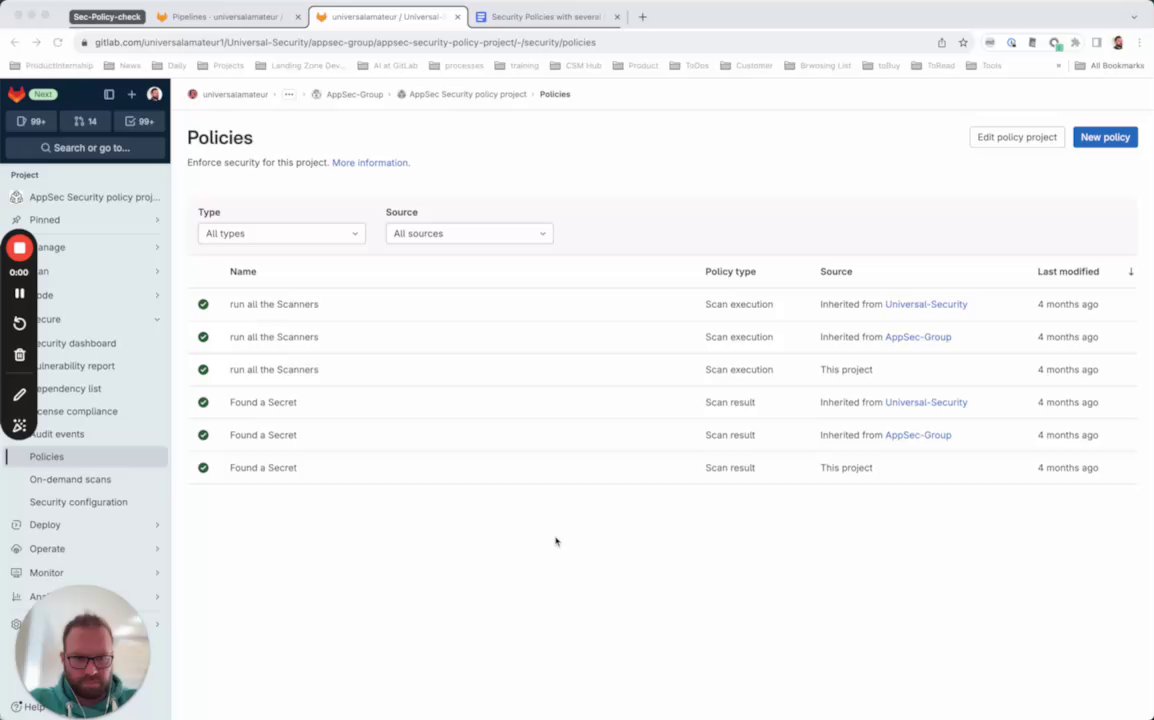Toggle the GitLab sidebar collapse icon
This screenshot has width=1154, height=720.
point(109,94)
